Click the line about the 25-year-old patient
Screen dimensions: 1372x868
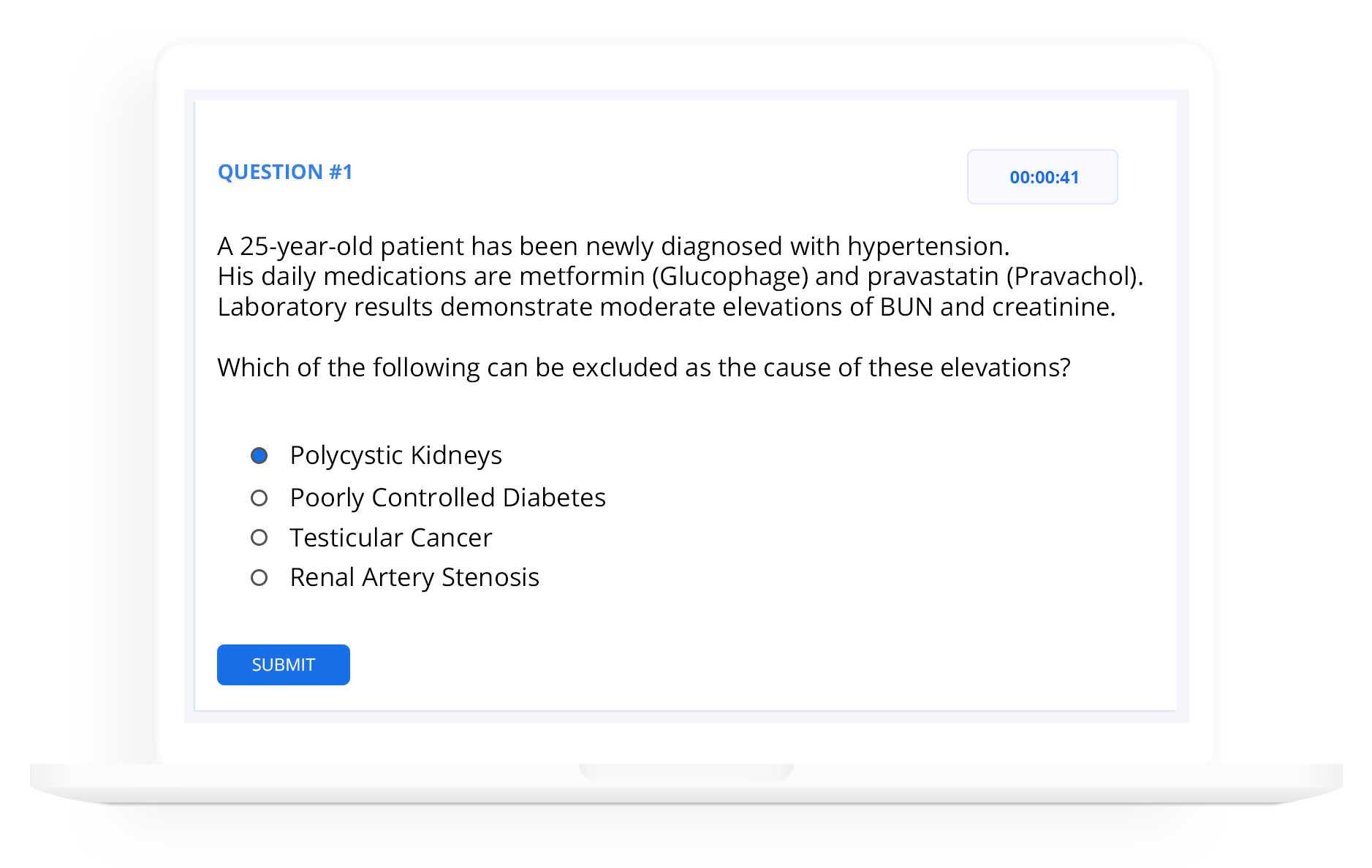(x=614, y=246)
